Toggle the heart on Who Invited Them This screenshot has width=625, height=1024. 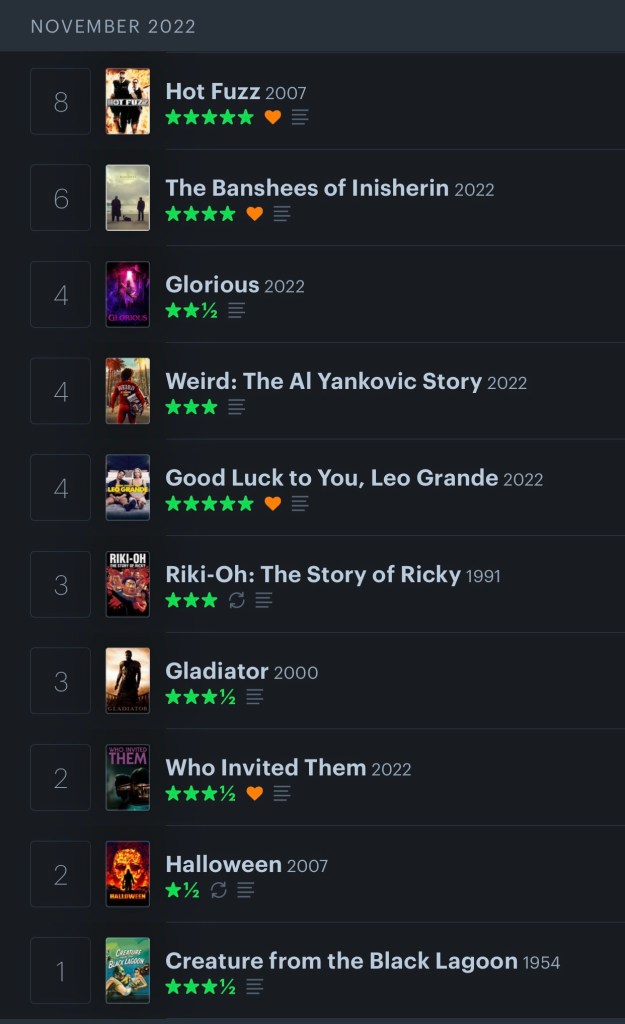click(254, 793)
